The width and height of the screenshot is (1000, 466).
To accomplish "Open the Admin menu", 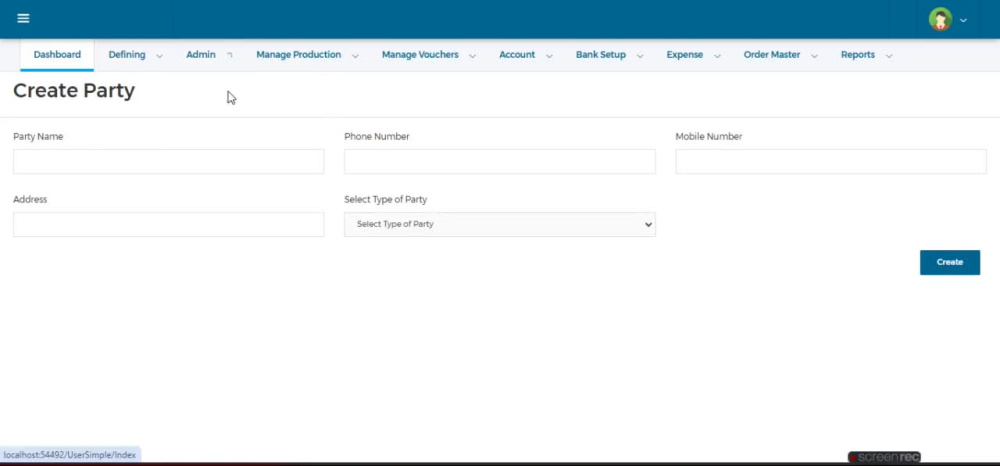I will tap(201, 55).
